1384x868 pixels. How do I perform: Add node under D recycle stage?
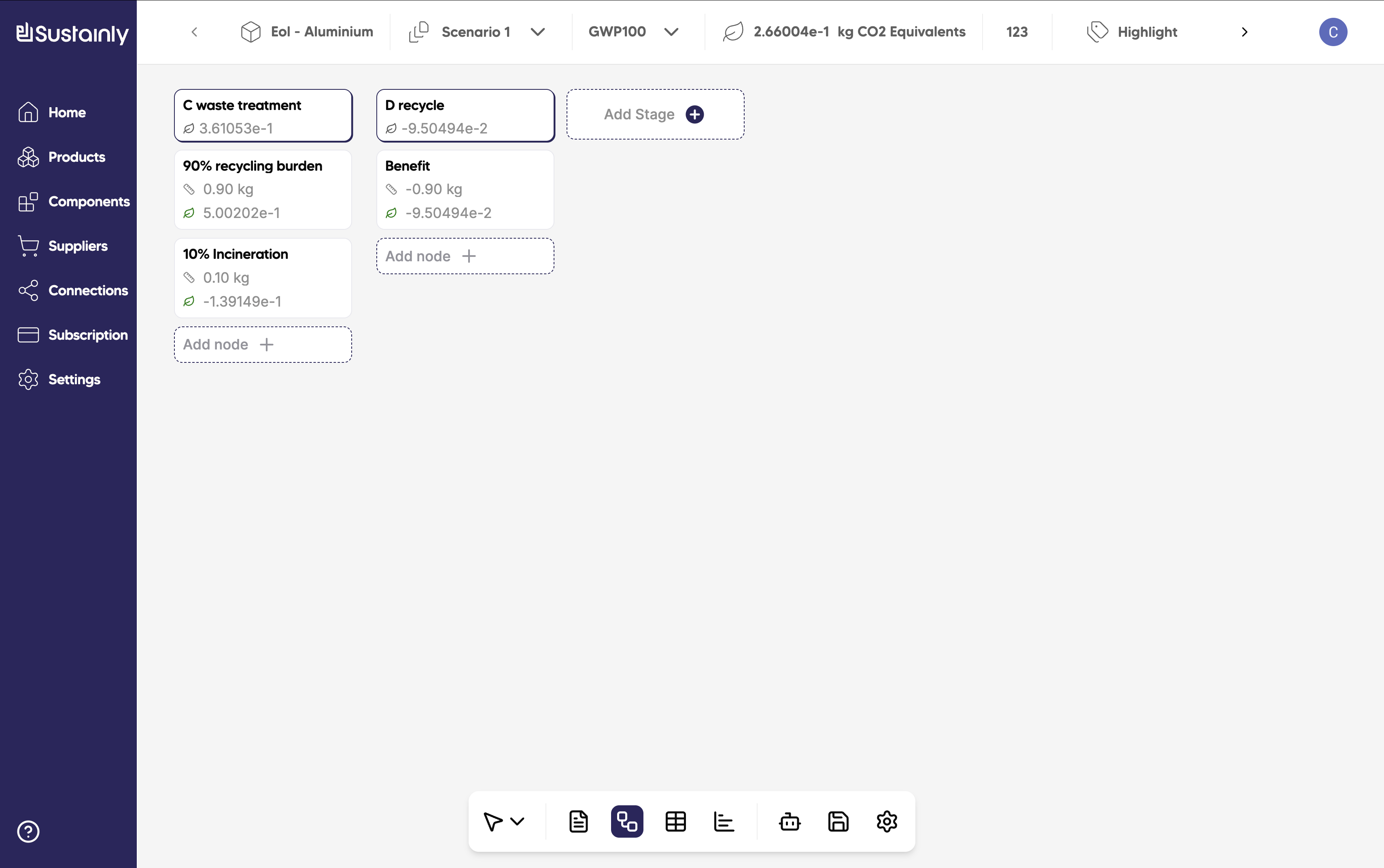tap(465, 256)
